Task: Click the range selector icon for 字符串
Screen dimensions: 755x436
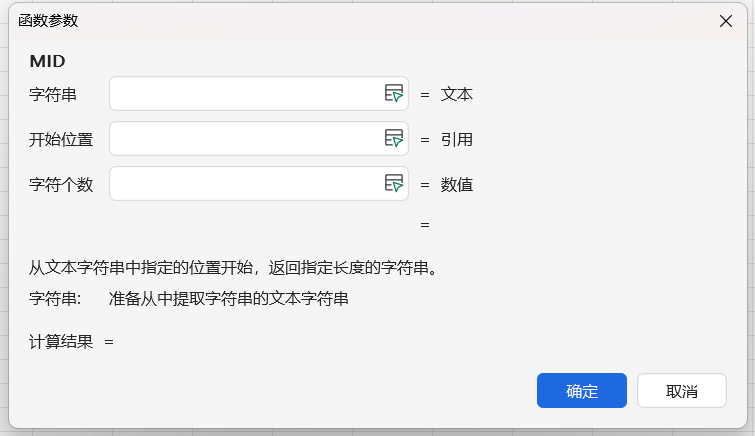Action: pyautogui.click(x=395, y=94)
